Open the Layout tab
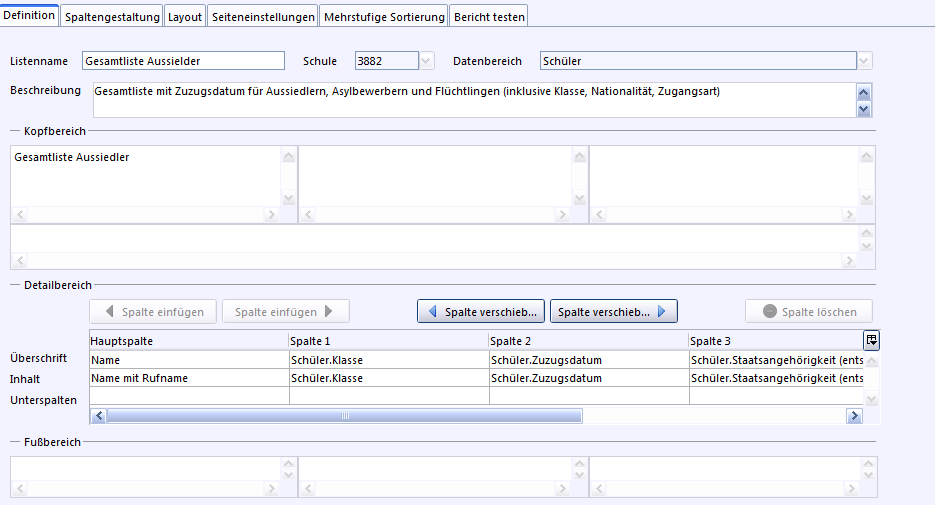Screen dimensions: 935x505 point(184,17)
